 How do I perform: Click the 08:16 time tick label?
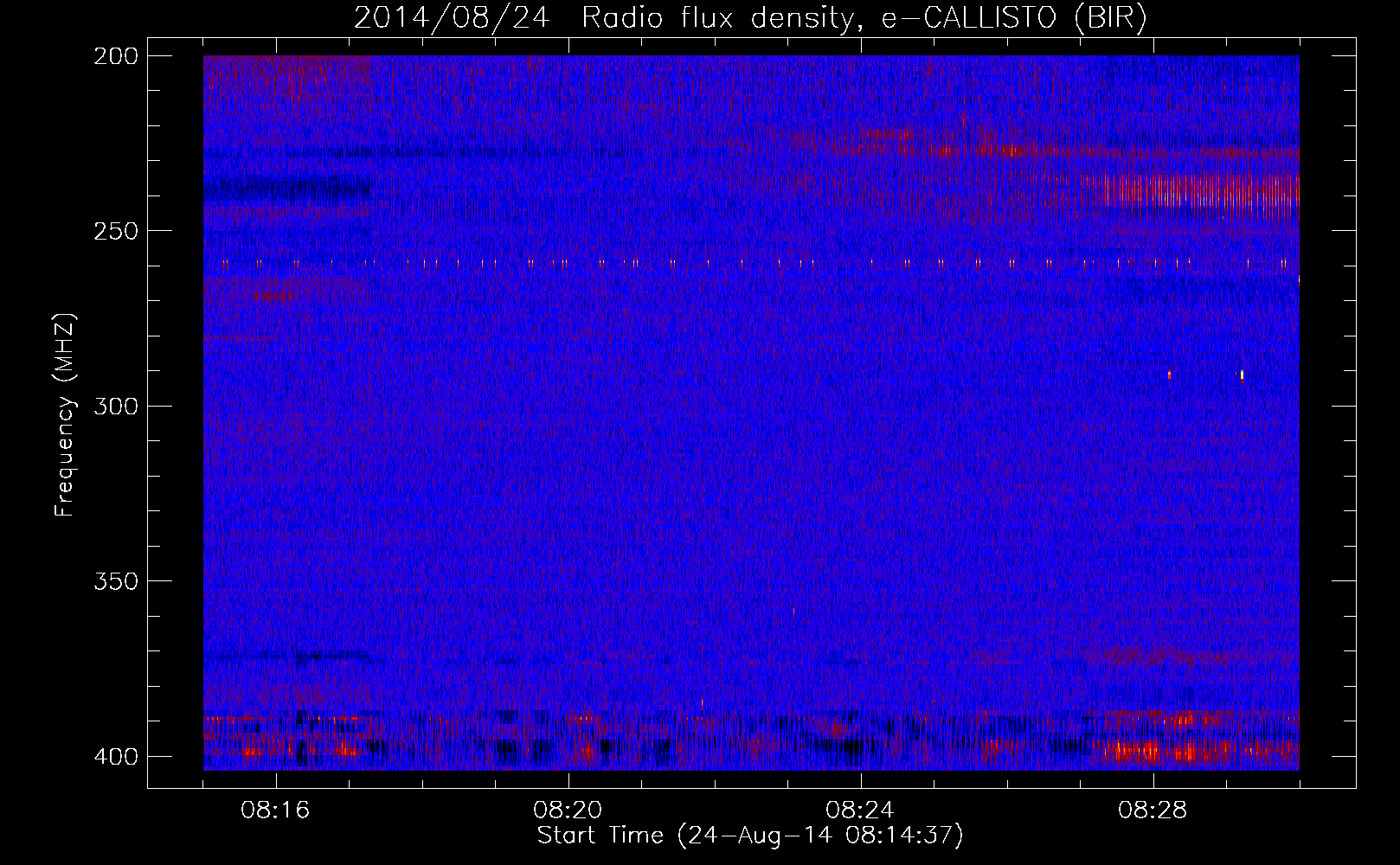click(x=276, y=811)
